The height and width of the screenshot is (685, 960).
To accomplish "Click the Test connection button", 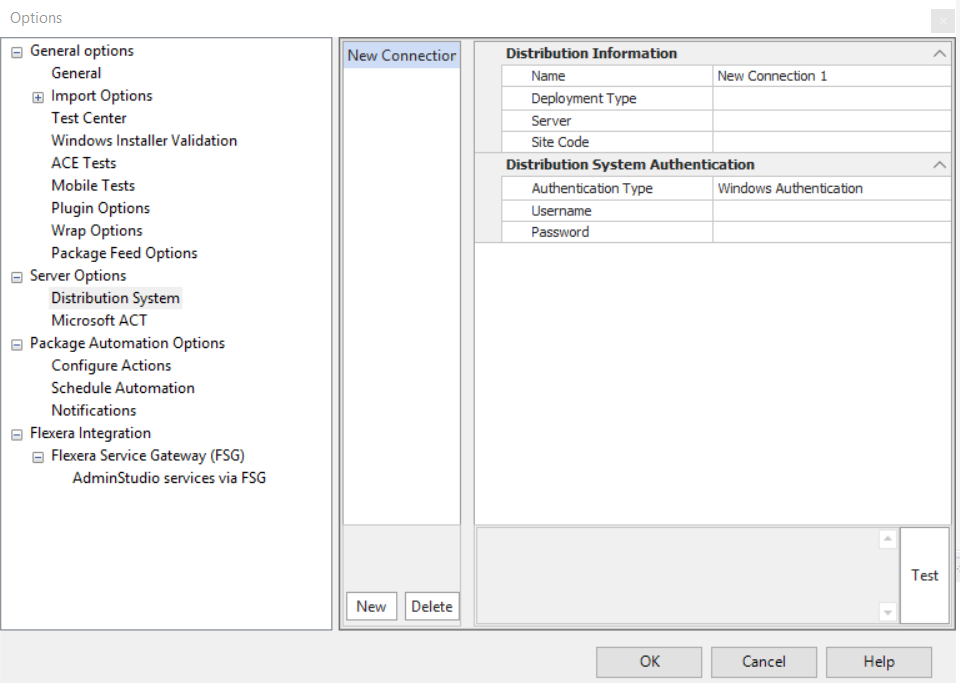I will [x=924, y=575].
